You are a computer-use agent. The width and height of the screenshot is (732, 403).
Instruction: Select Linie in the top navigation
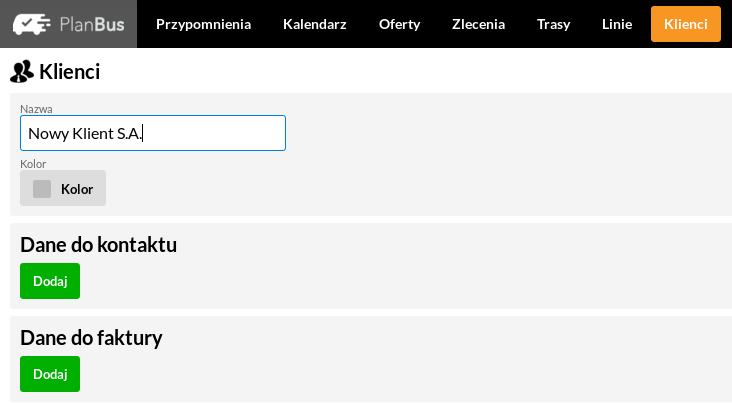(617, 24)
